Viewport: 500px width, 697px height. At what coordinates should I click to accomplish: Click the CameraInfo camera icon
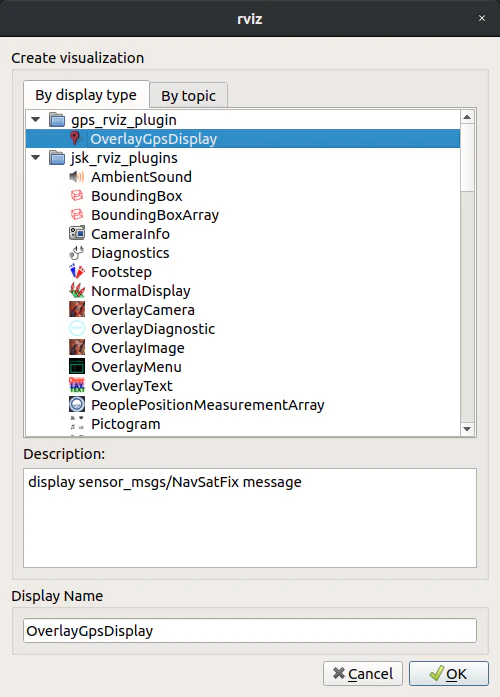point(77,233)
